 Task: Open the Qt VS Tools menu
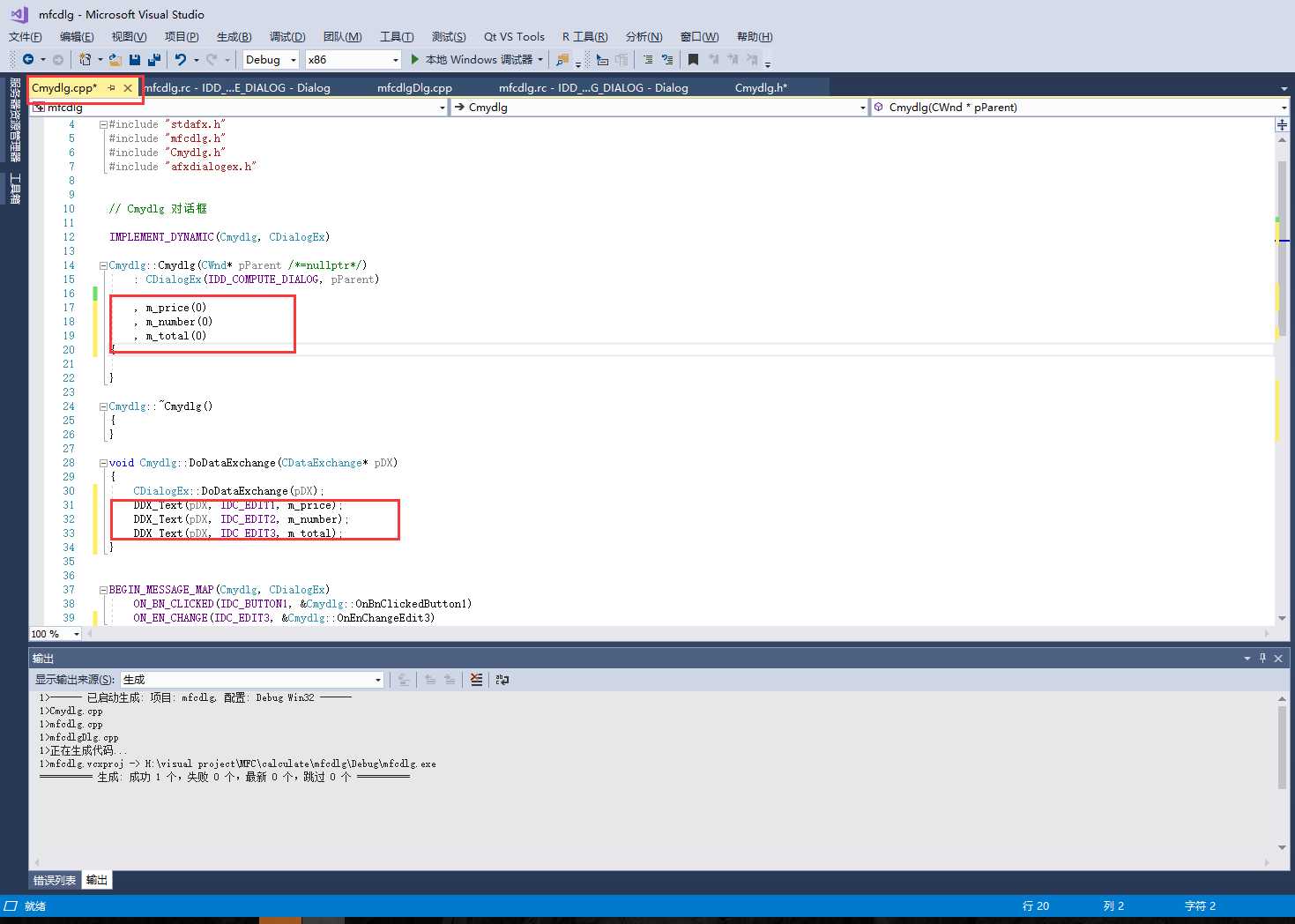pyautogui.click(x=514, y=37)
